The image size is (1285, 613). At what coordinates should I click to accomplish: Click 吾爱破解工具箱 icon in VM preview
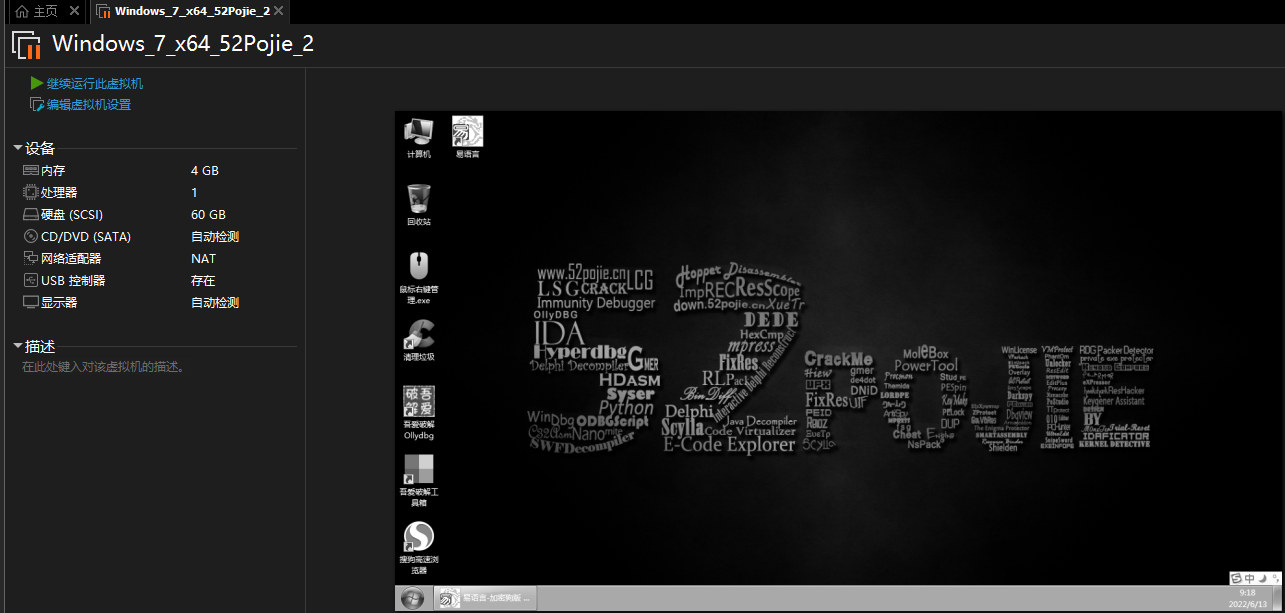pyautogui.click(x=418, y=481)
